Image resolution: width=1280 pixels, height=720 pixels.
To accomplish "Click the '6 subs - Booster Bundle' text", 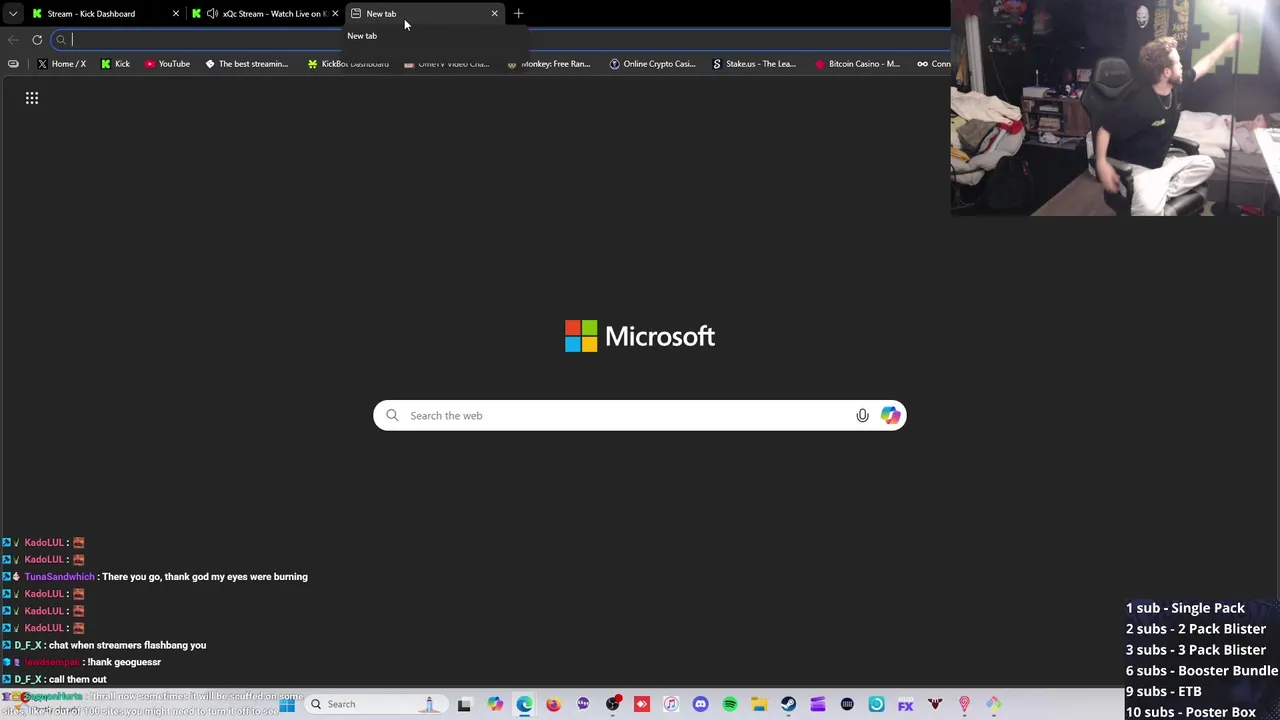I will coord(1202,671).
